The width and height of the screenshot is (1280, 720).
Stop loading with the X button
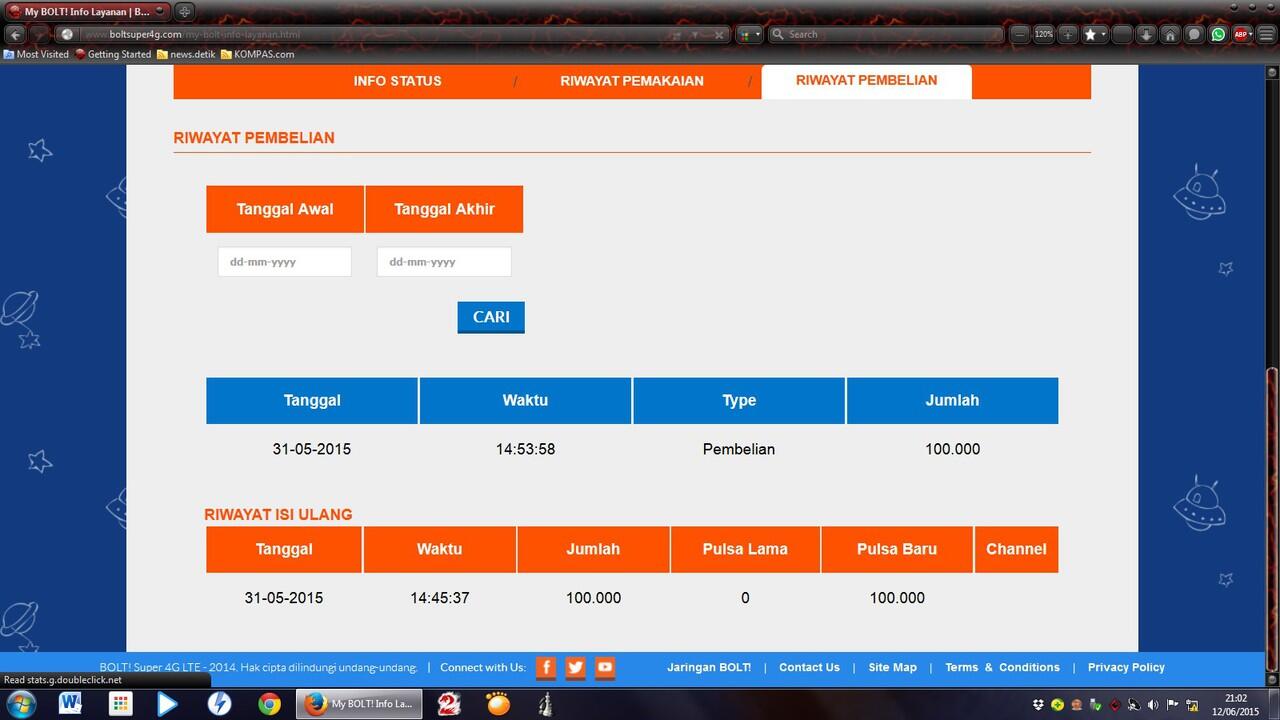(719, 34)
